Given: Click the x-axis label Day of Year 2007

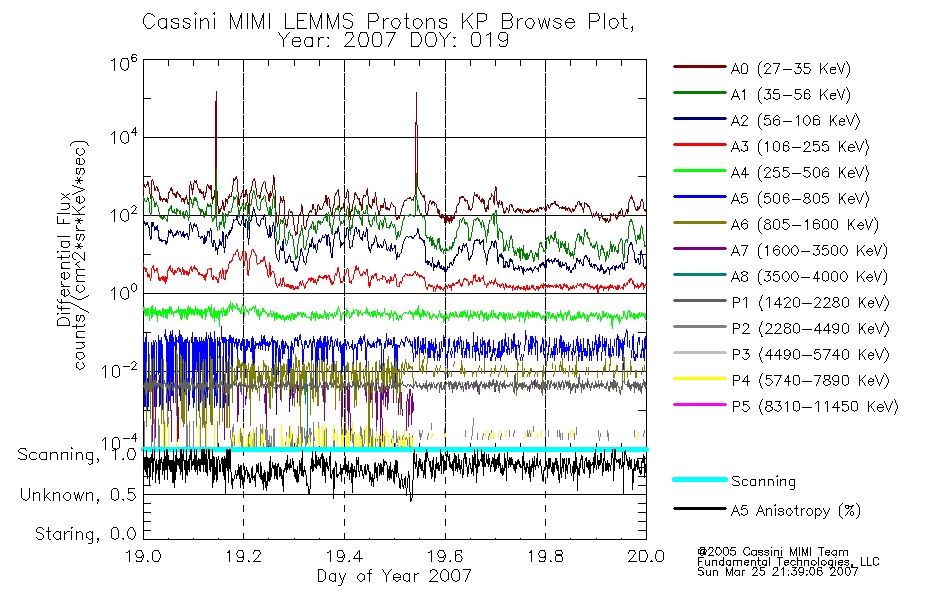Looking at the screenshot, I should [x=394, y=576].
